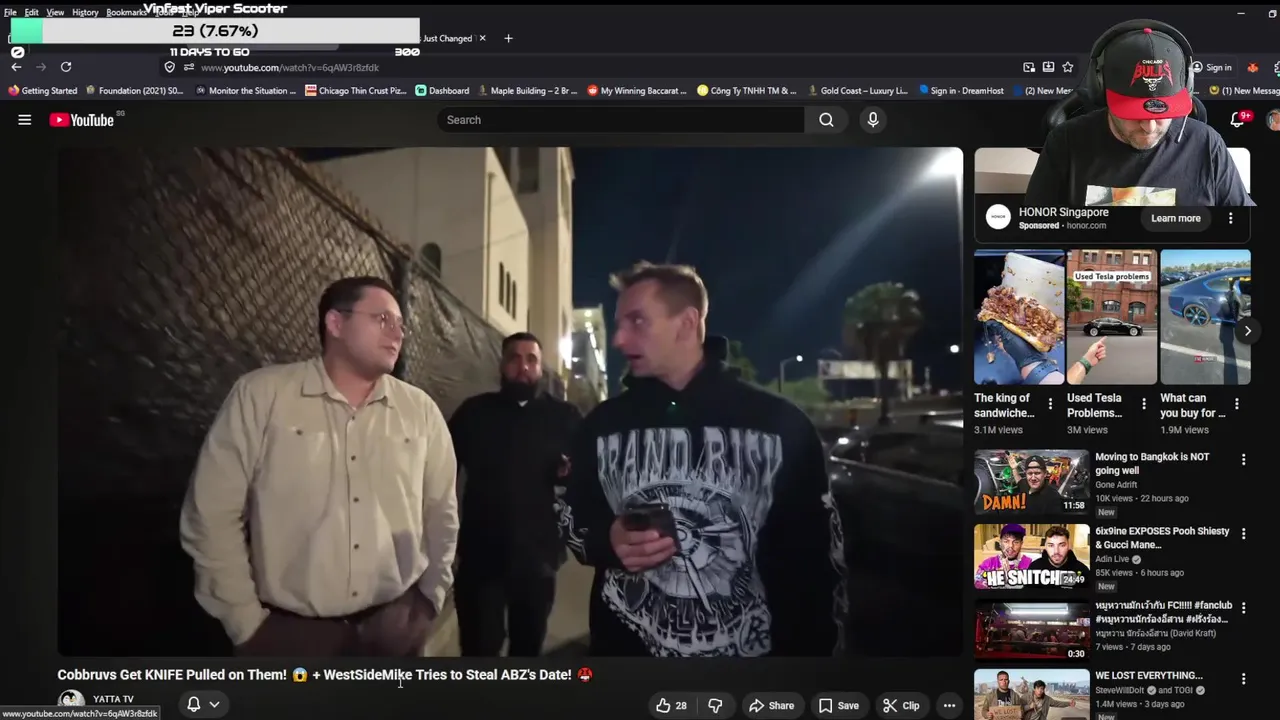Open '6ix9ine EXPOSES Pooh Shiesty' thumbnail
The image size is (1280, 720).
1032,556
